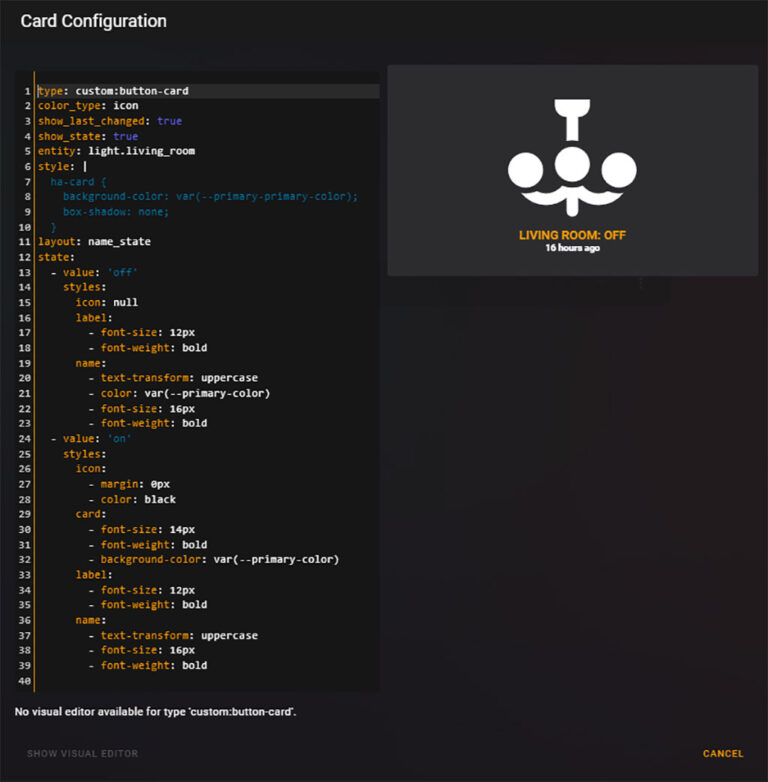The width and height of the screenshot is (768, 782).
Task: Place cursor on 'custom:button-card' type line
Action: pos(131,91)
